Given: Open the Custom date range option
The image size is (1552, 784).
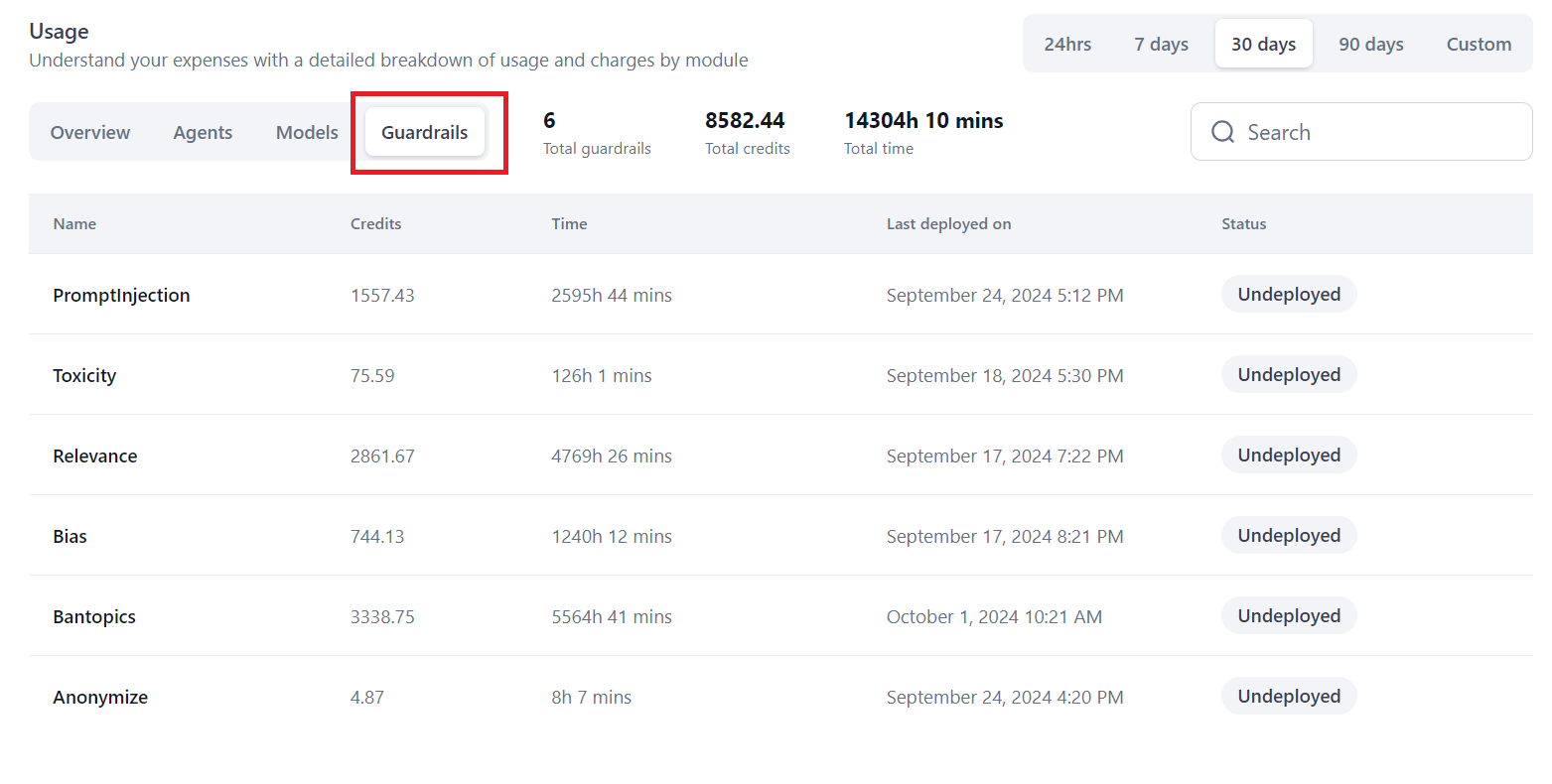Looking at the screenshot, I should pyautogui.click(x=1479, y=44).
